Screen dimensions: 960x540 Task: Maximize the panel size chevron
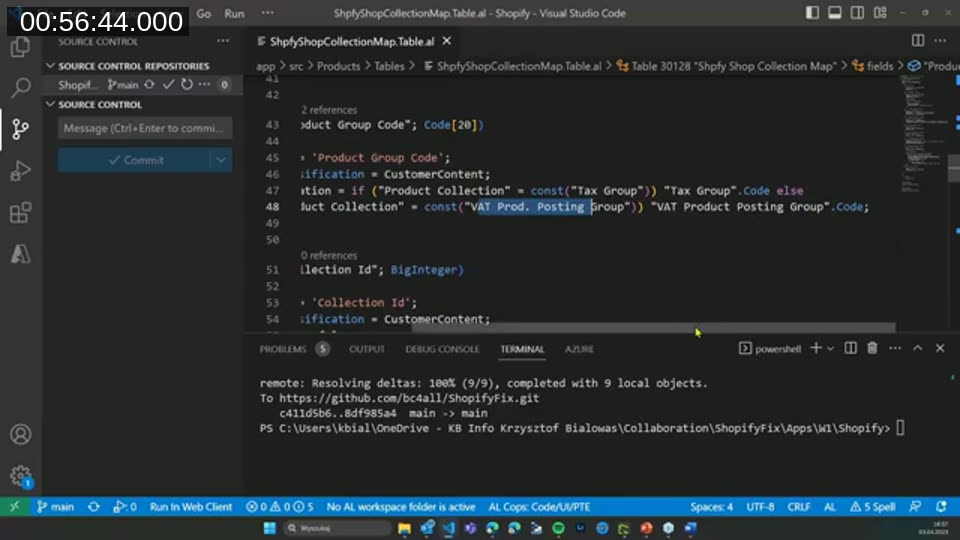[x=918, y=348]
